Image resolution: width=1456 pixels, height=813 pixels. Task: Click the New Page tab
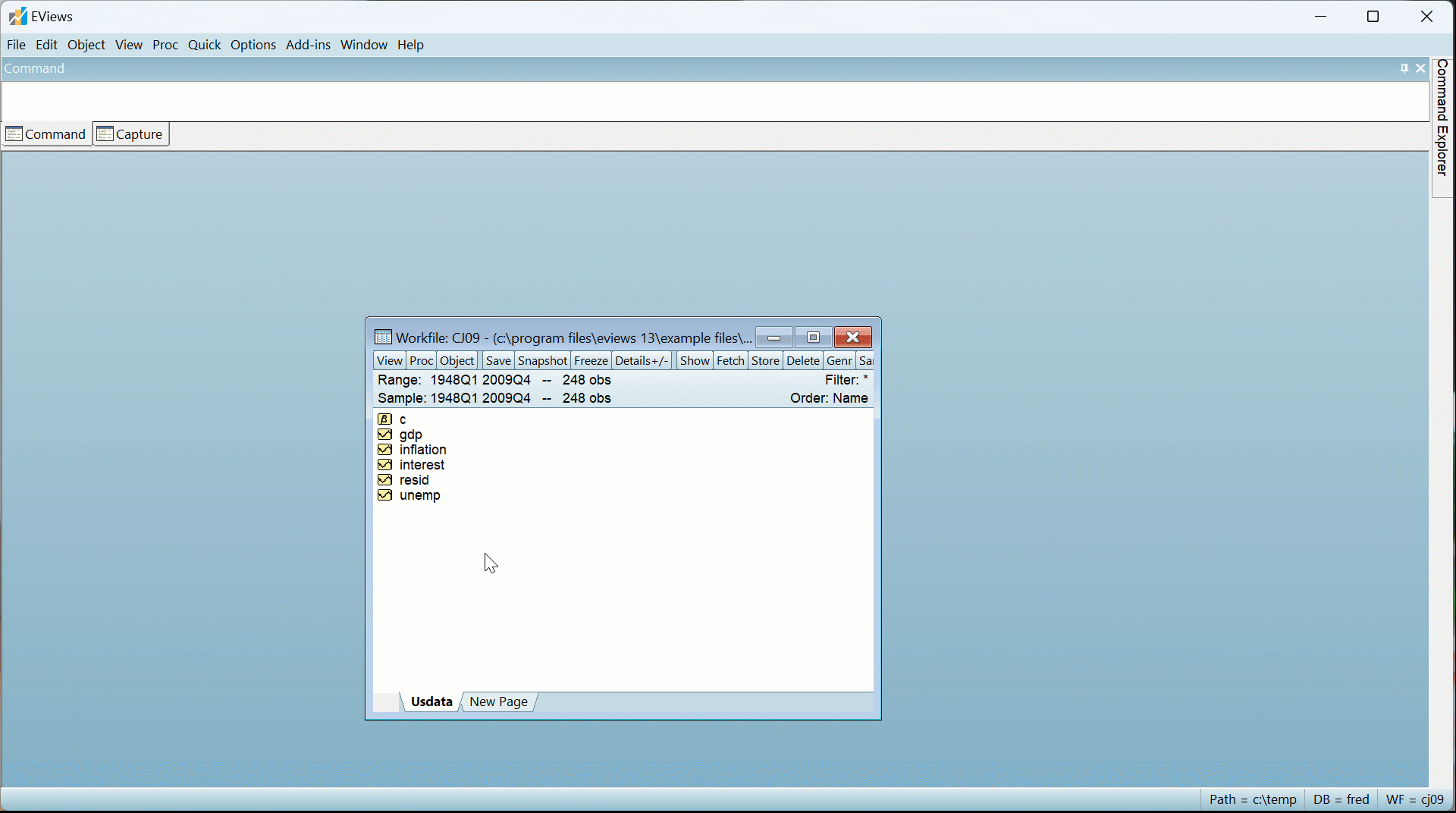pos(498,702)
